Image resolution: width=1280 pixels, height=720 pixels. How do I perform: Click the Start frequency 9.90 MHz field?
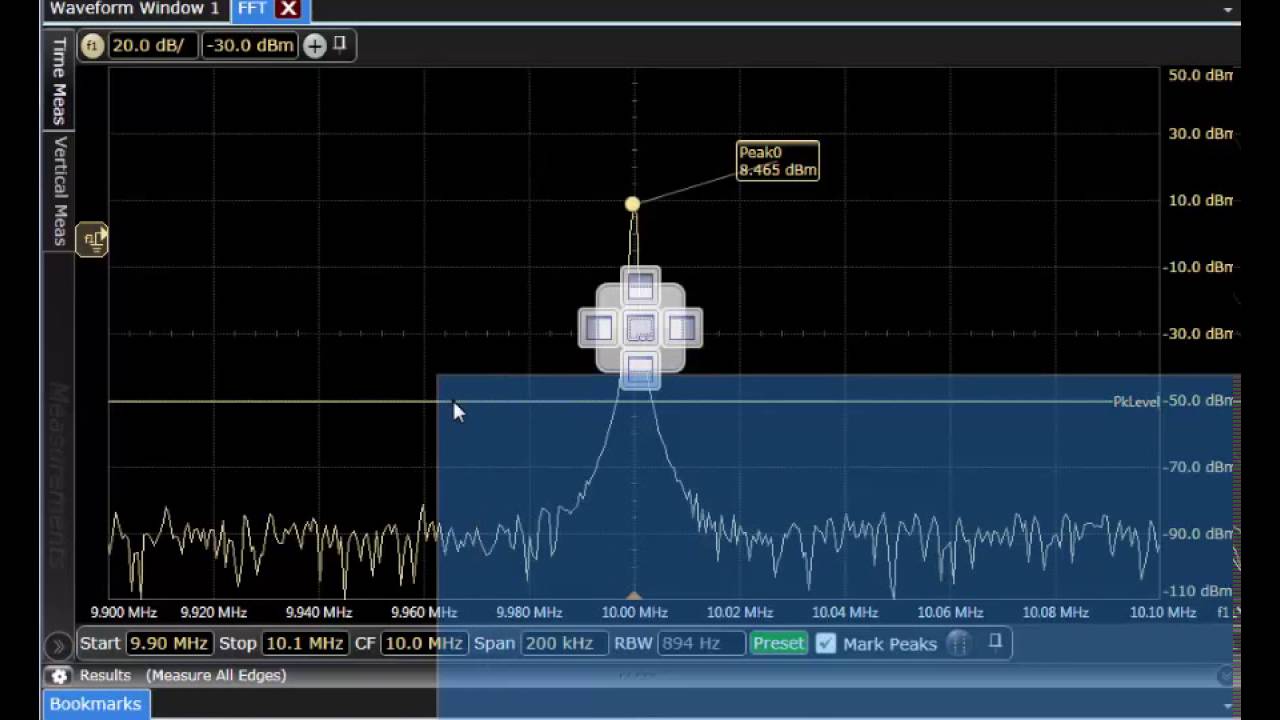tap(168, 643)
